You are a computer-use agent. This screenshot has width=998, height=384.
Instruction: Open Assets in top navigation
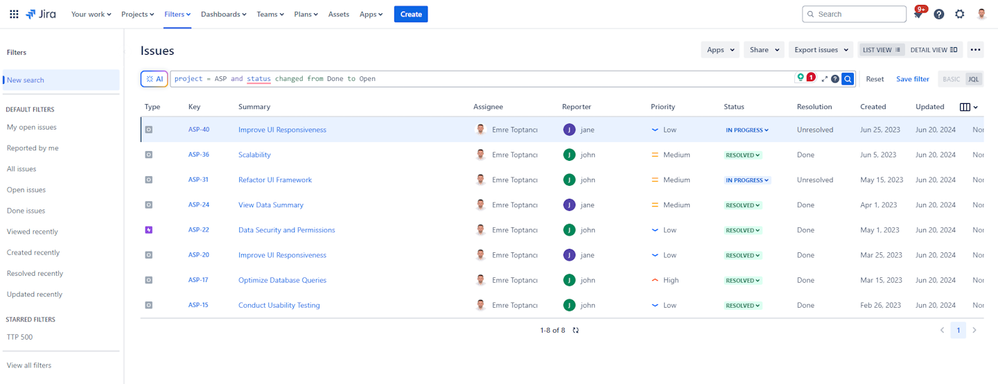[339, 14]
